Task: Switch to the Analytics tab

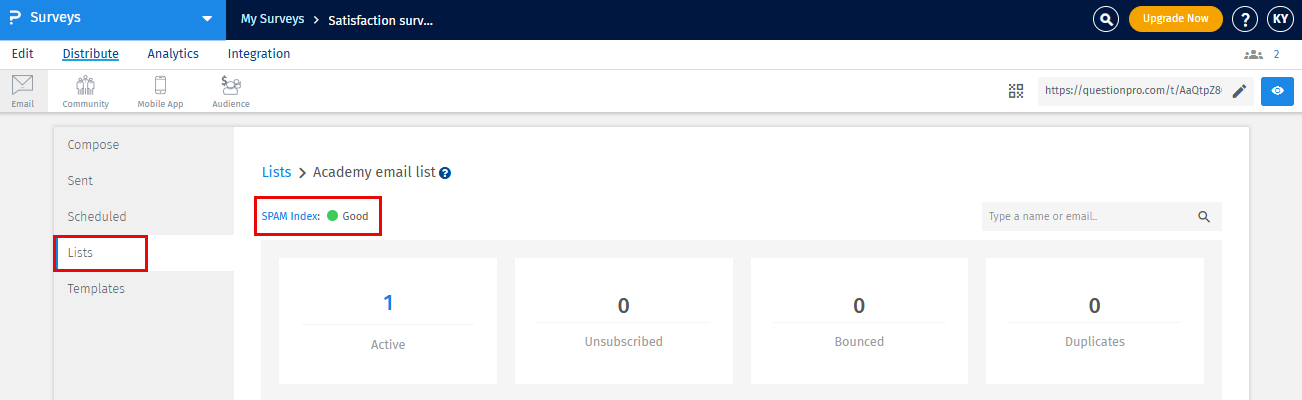Action: coord(173,54)
